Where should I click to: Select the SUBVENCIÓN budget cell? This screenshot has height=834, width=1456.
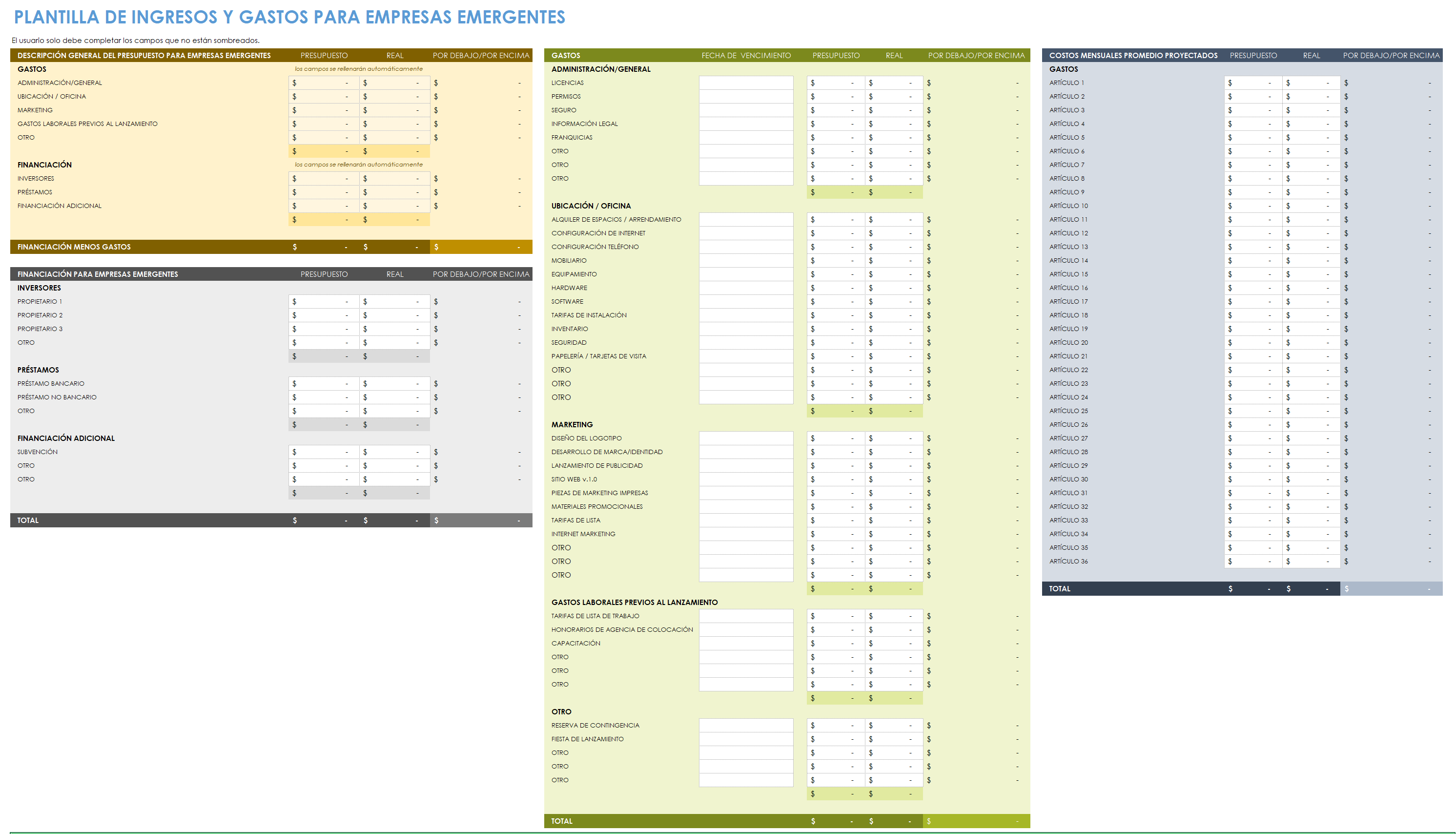click(x=324, y=452)
